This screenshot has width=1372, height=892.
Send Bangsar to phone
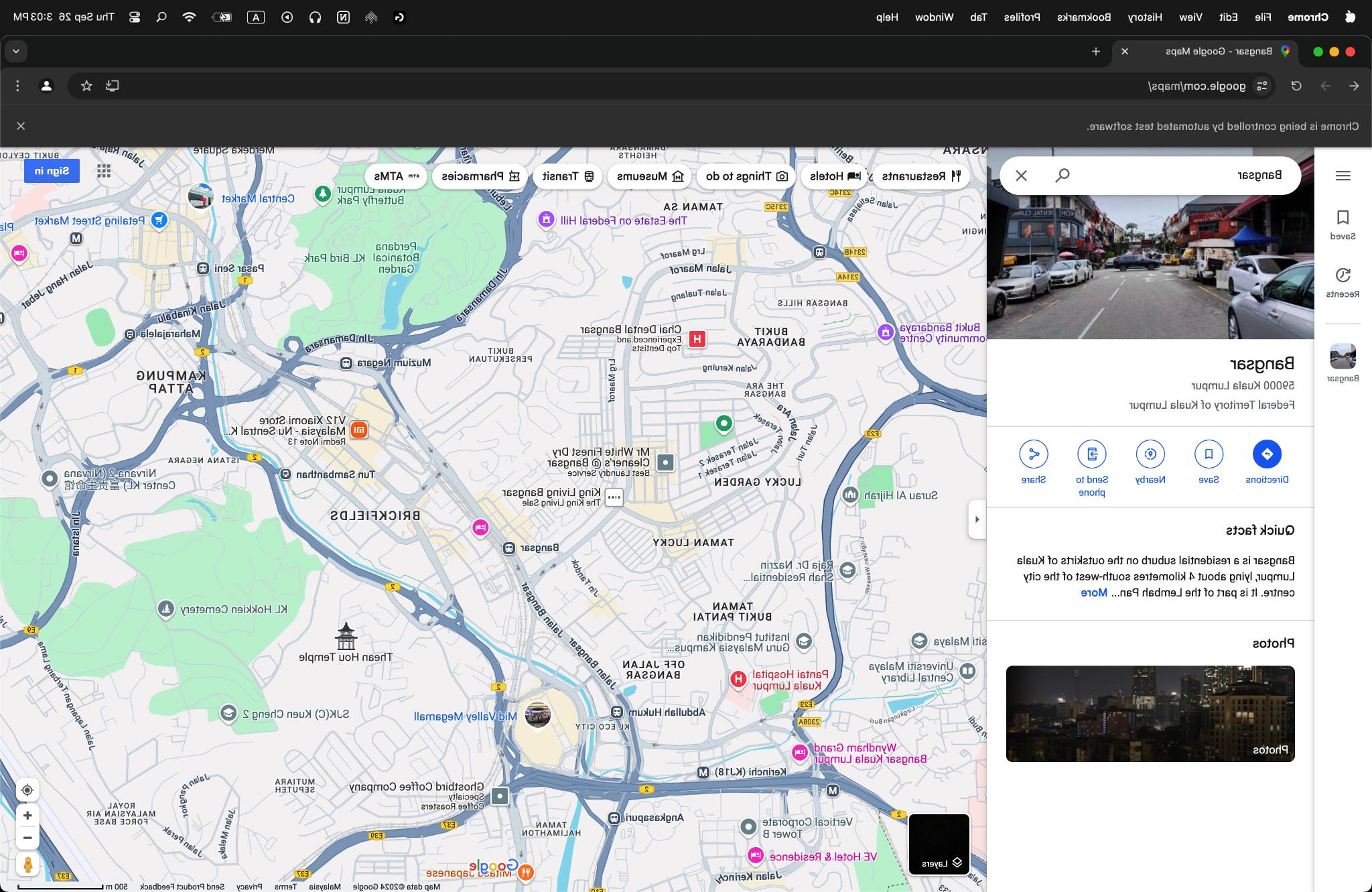click(1092, 468)
